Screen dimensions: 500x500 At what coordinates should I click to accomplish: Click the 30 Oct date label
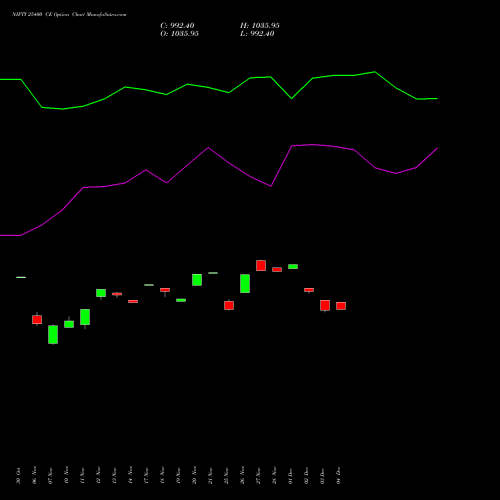tap(18, 476)
